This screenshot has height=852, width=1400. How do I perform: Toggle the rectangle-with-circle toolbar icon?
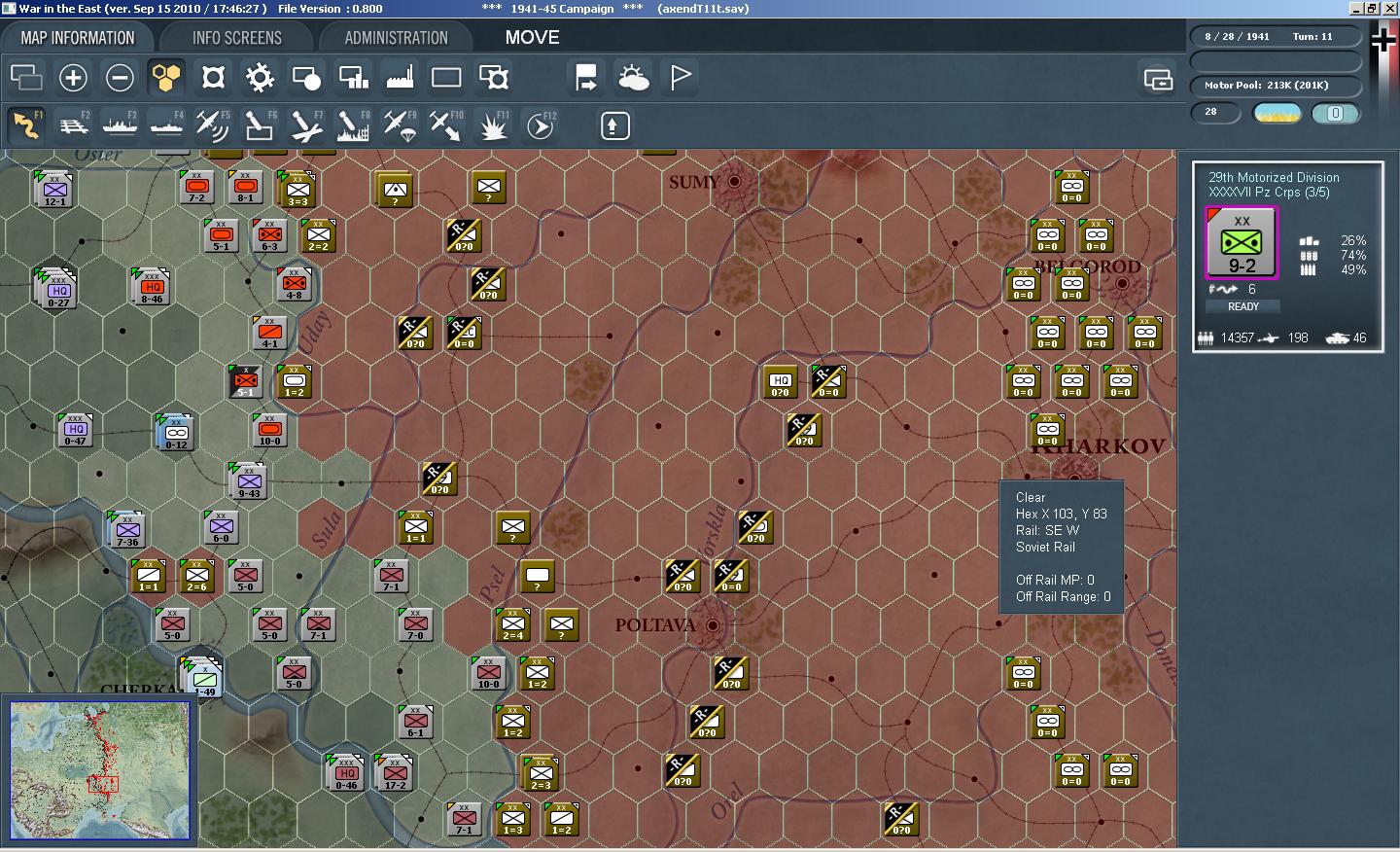(306, 78)
